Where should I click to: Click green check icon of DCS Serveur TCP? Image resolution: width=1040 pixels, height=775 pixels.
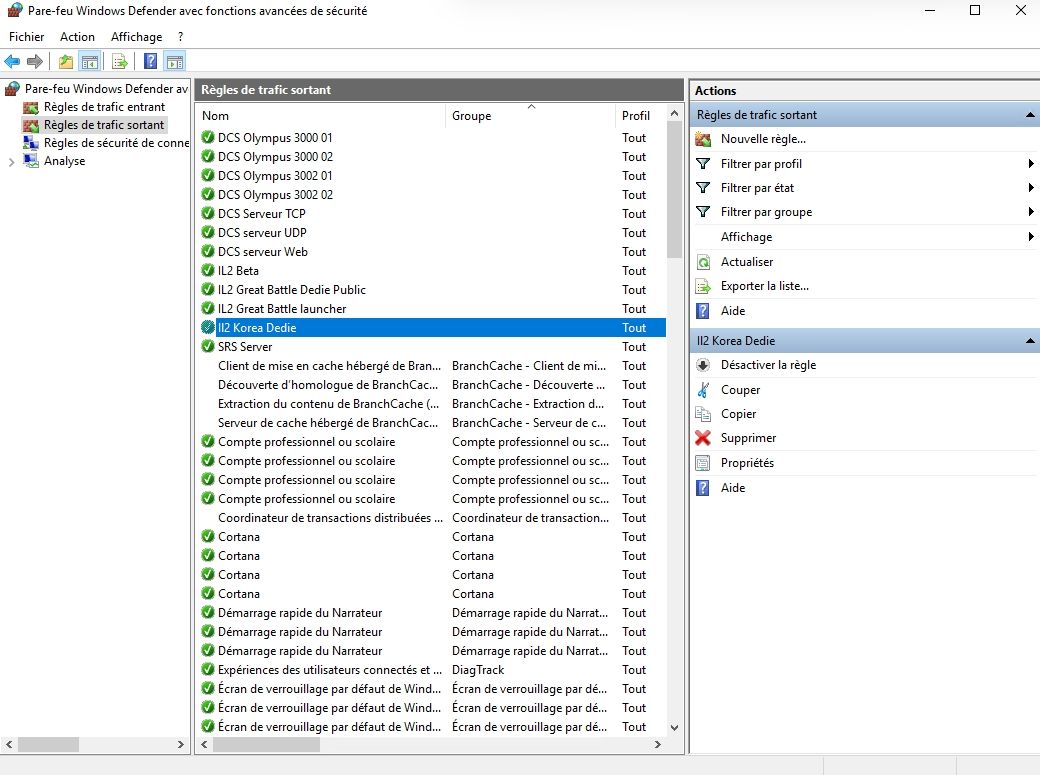pyautogui.click(x=208, y=214)
